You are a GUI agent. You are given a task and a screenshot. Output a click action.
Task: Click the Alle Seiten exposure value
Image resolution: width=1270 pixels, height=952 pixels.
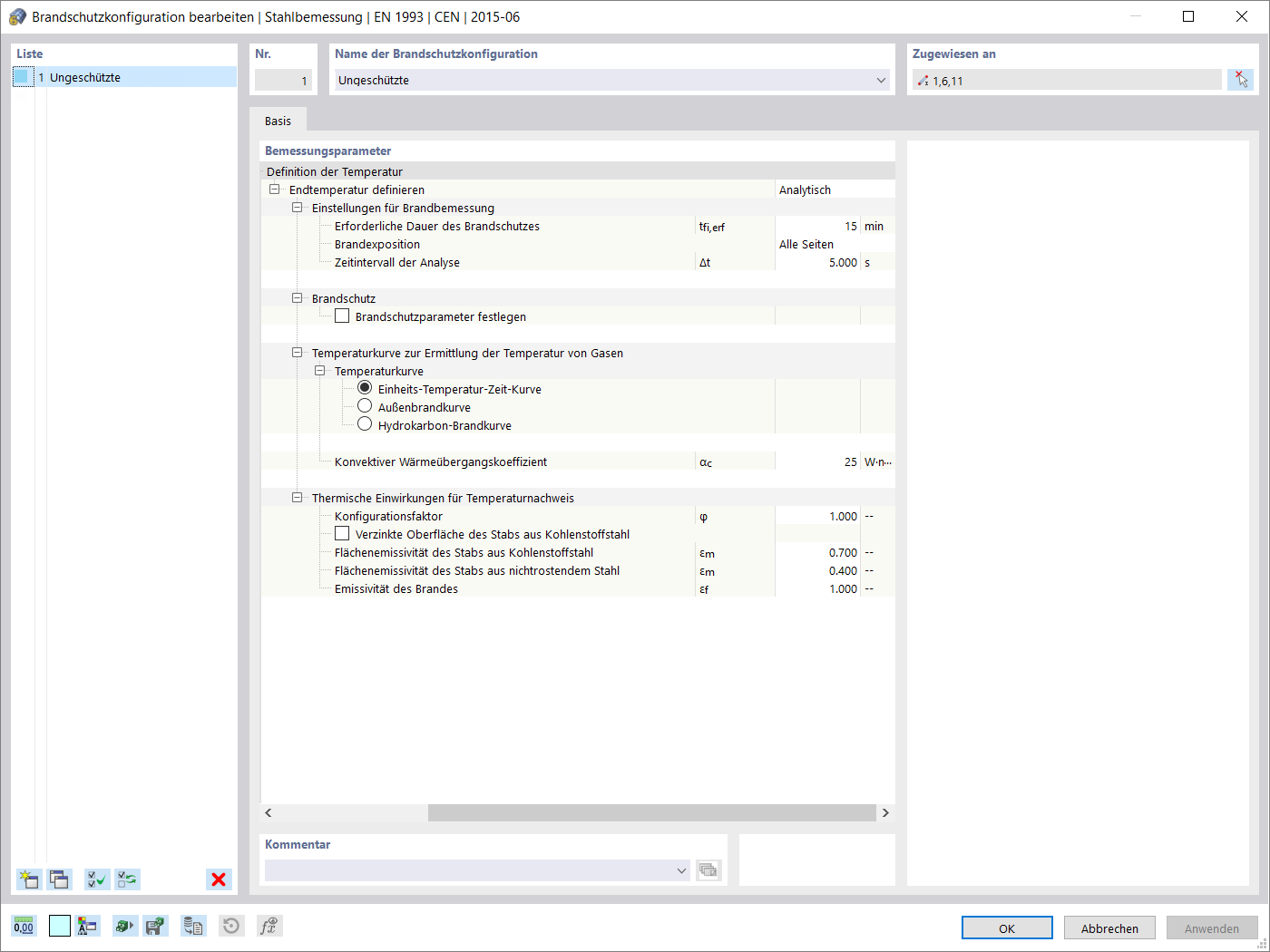pos(835,244)
